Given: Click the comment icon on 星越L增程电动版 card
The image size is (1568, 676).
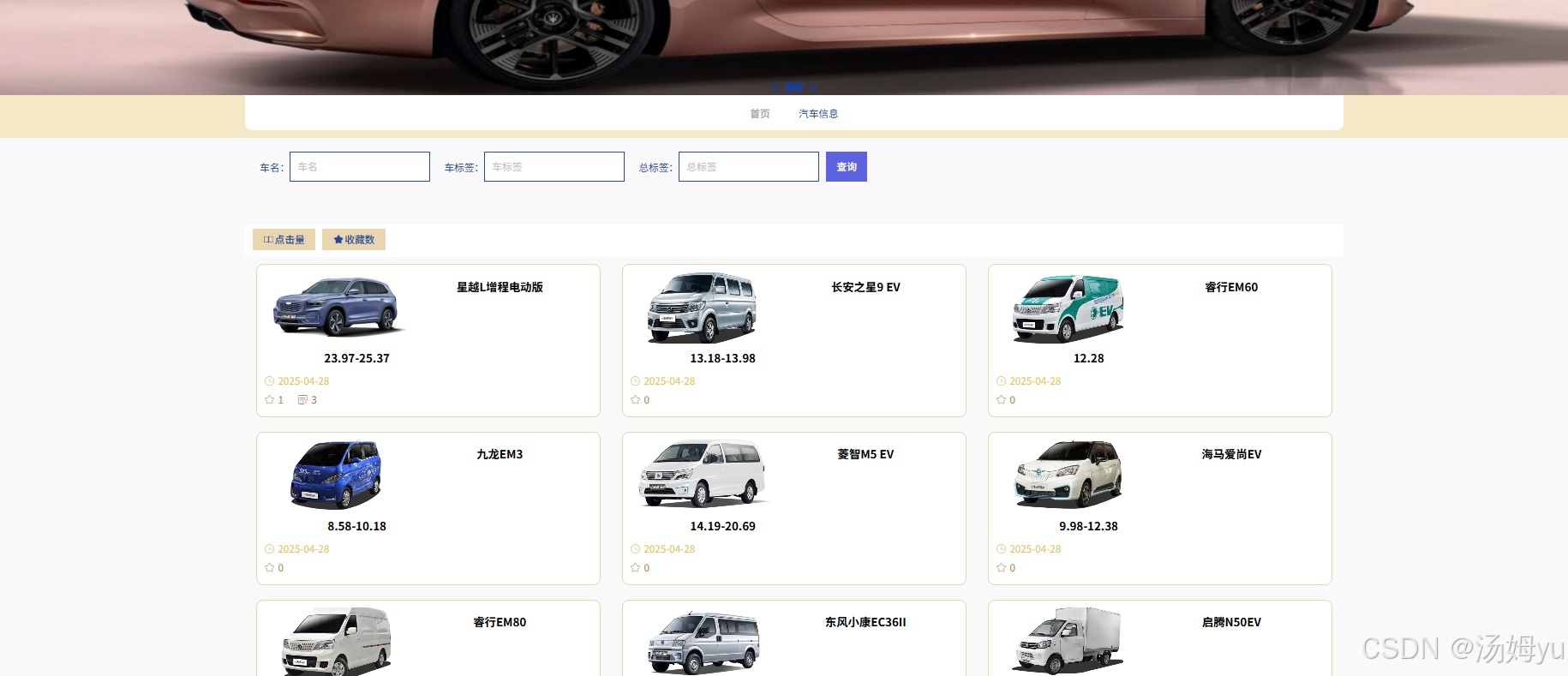Looking at the screenshot, I should (302, 399).
